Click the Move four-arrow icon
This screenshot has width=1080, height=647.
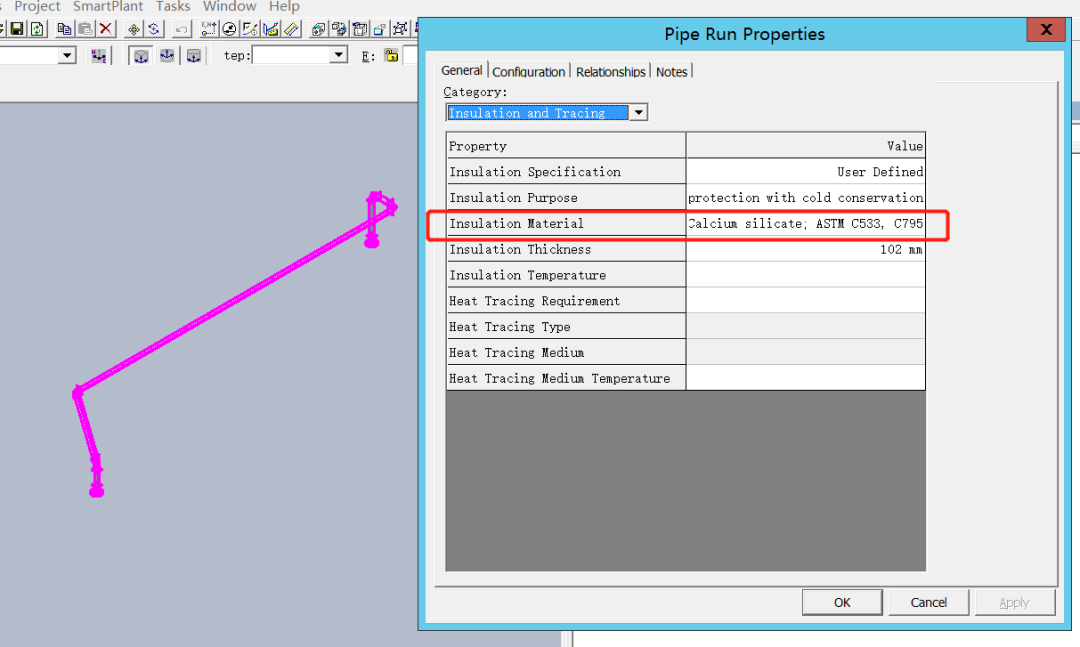134,29
